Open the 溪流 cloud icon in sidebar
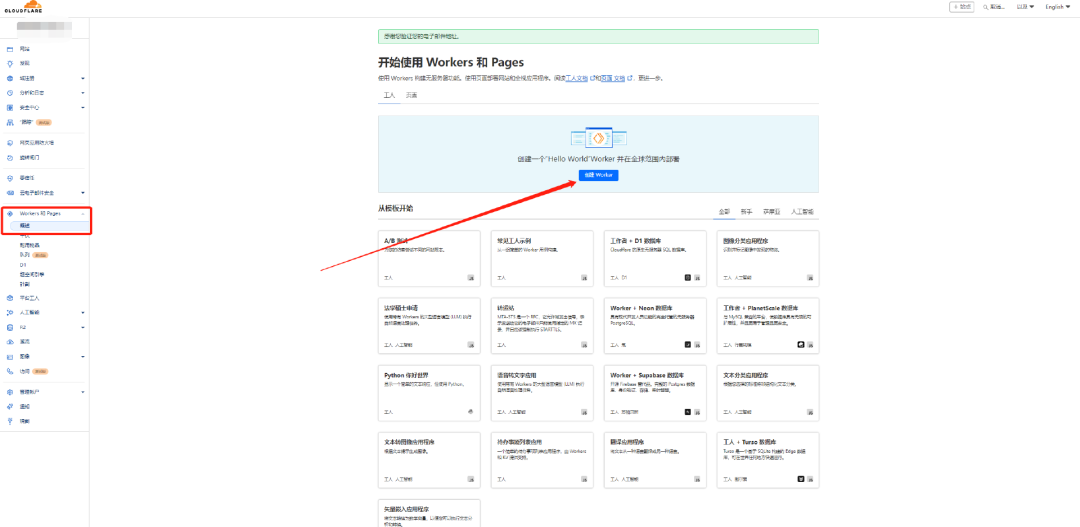Screen dimensions: 1080x527 10,342
